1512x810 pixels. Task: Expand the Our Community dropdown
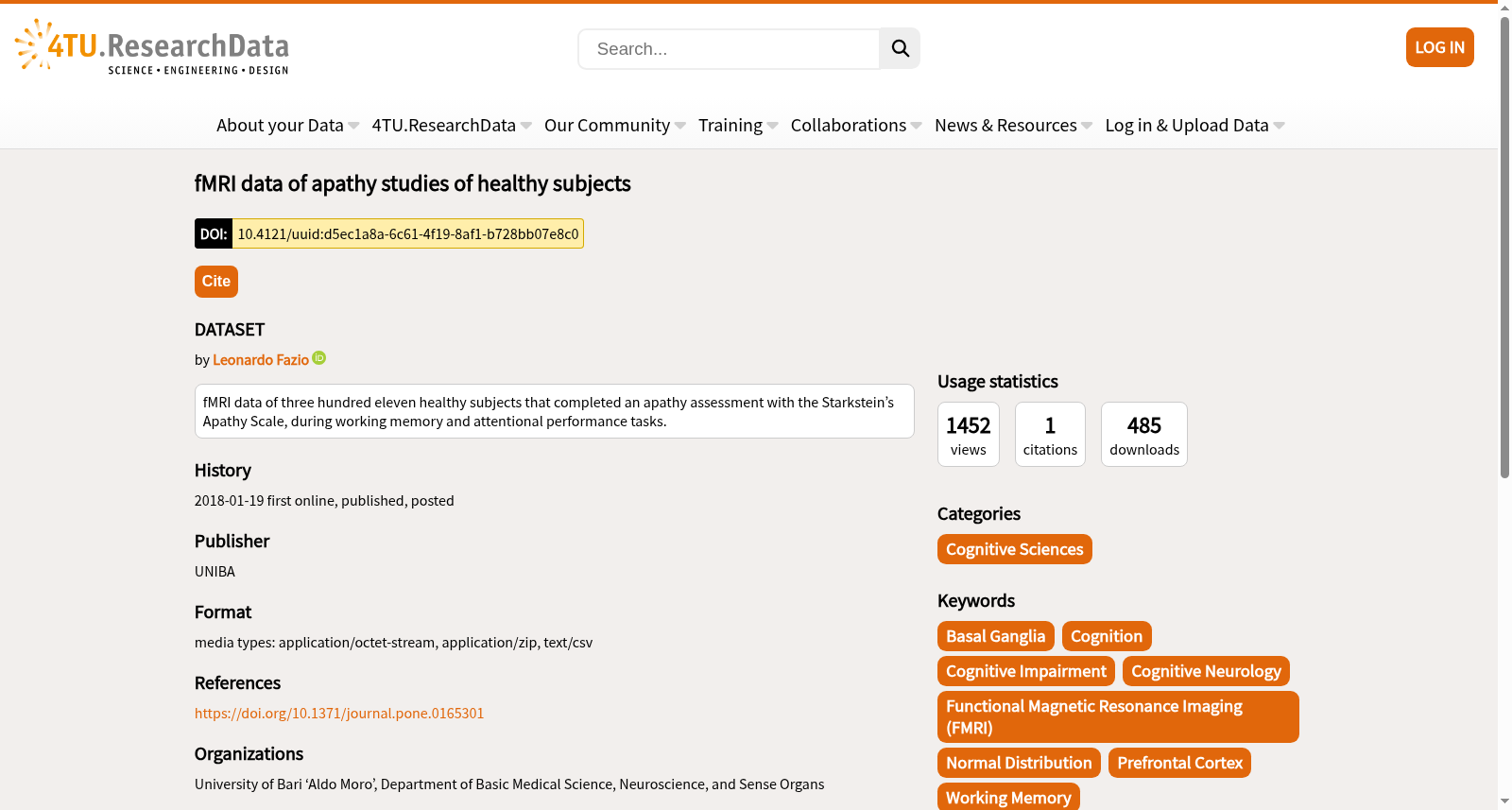[615, 126]
